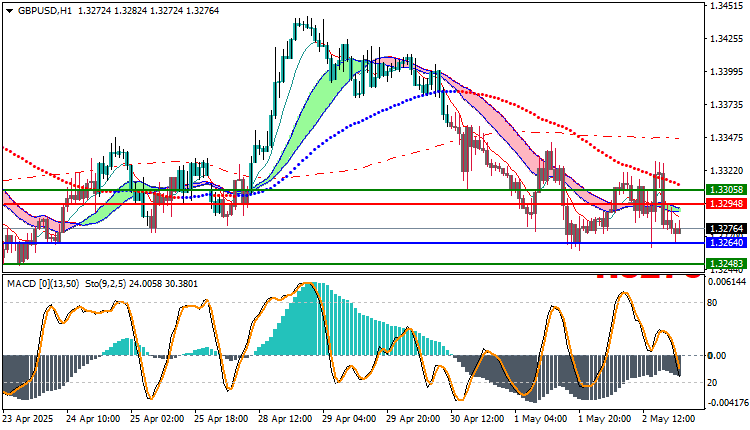Screen dimensions: 750x430
Task: Click the 0.006144 MACD scale value
Action: 728,282
